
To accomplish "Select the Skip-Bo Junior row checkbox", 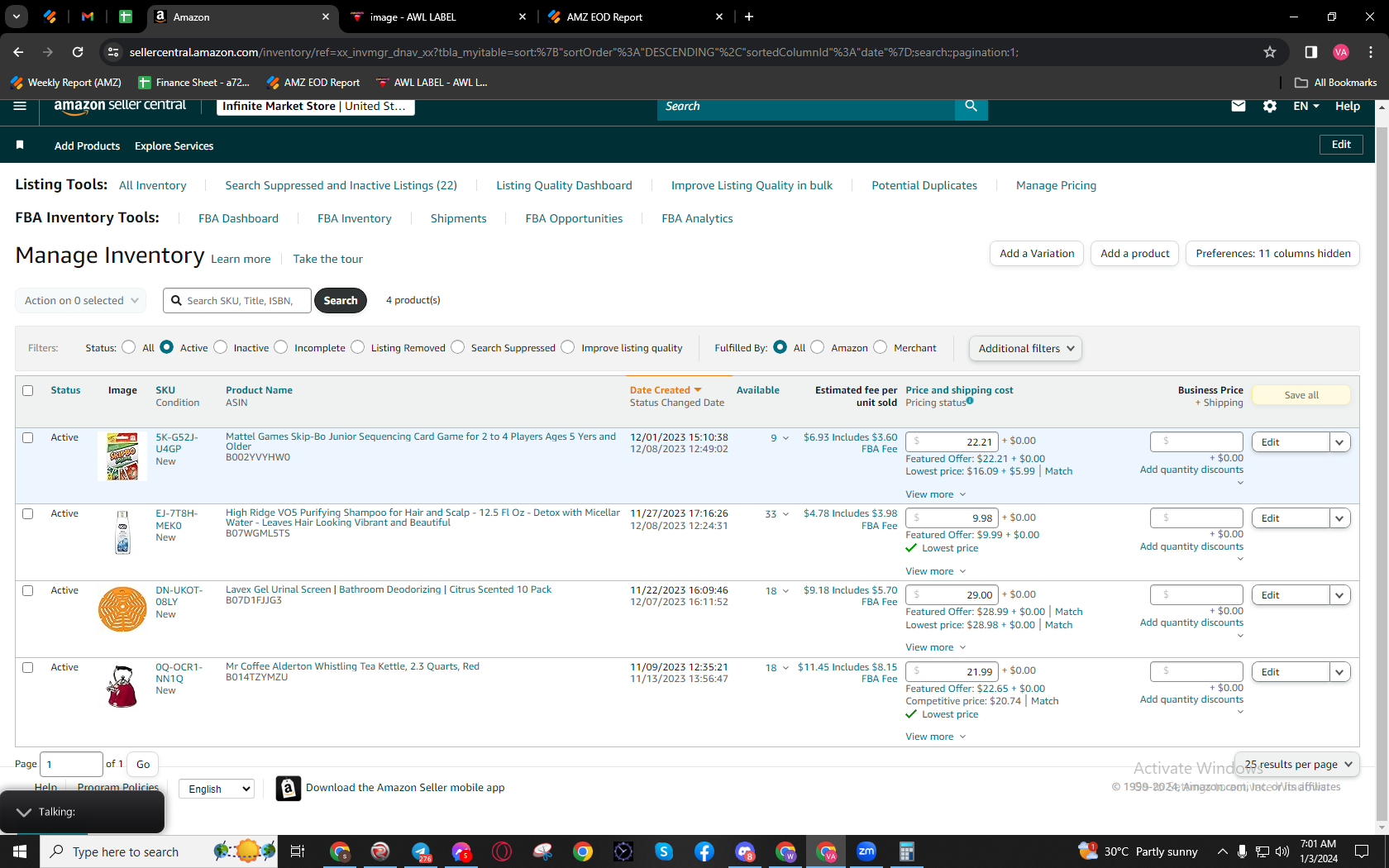I will (28, 437).
